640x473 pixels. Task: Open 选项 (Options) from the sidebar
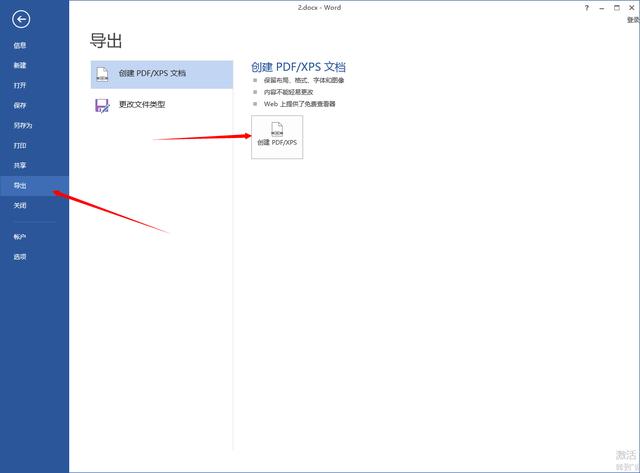[21, 257]
